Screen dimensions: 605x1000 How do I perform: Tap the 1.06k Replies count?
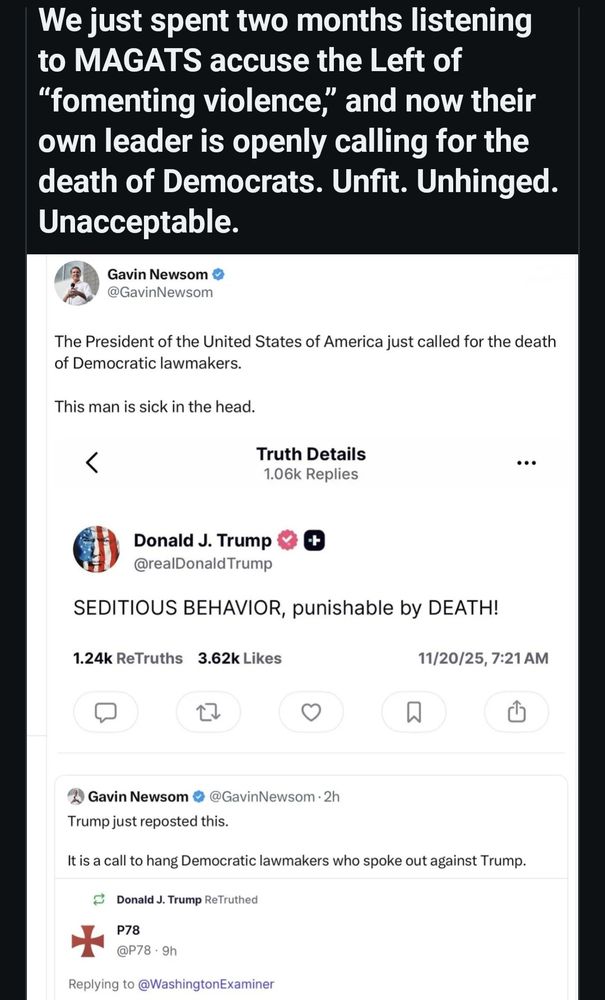[311, 474]
